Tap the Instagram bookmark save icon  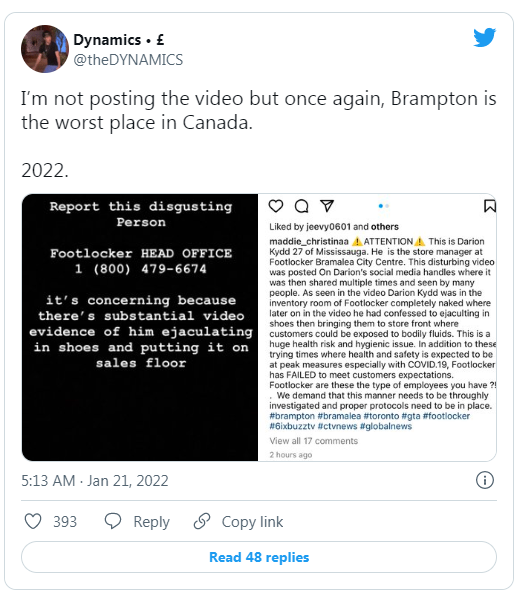click(490, 206)
